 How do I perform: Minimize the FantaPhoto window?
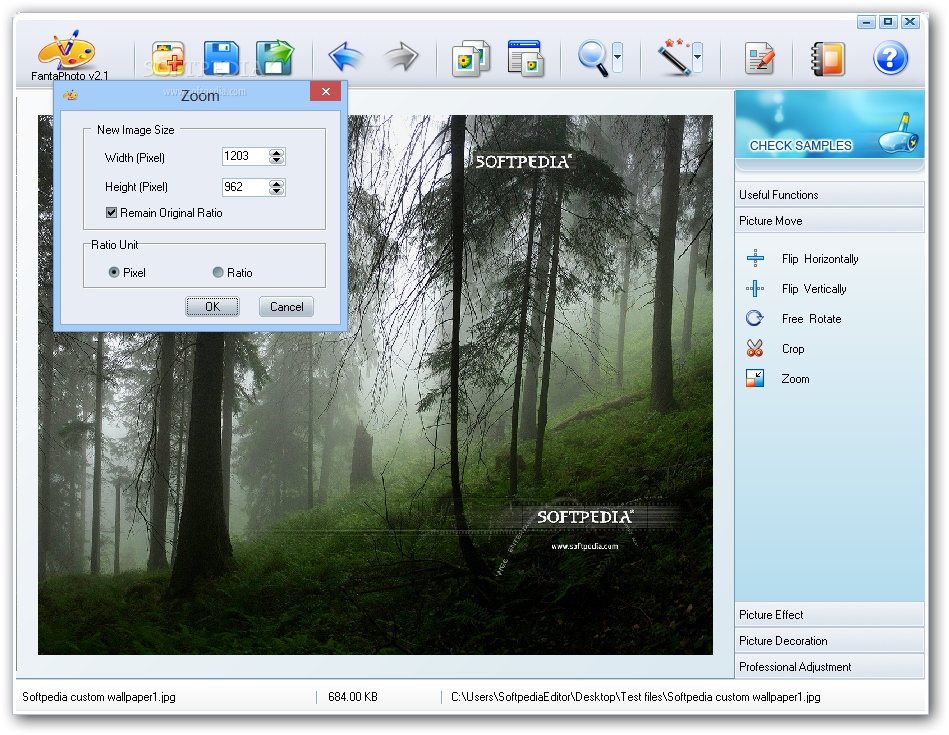coord(866,22)
